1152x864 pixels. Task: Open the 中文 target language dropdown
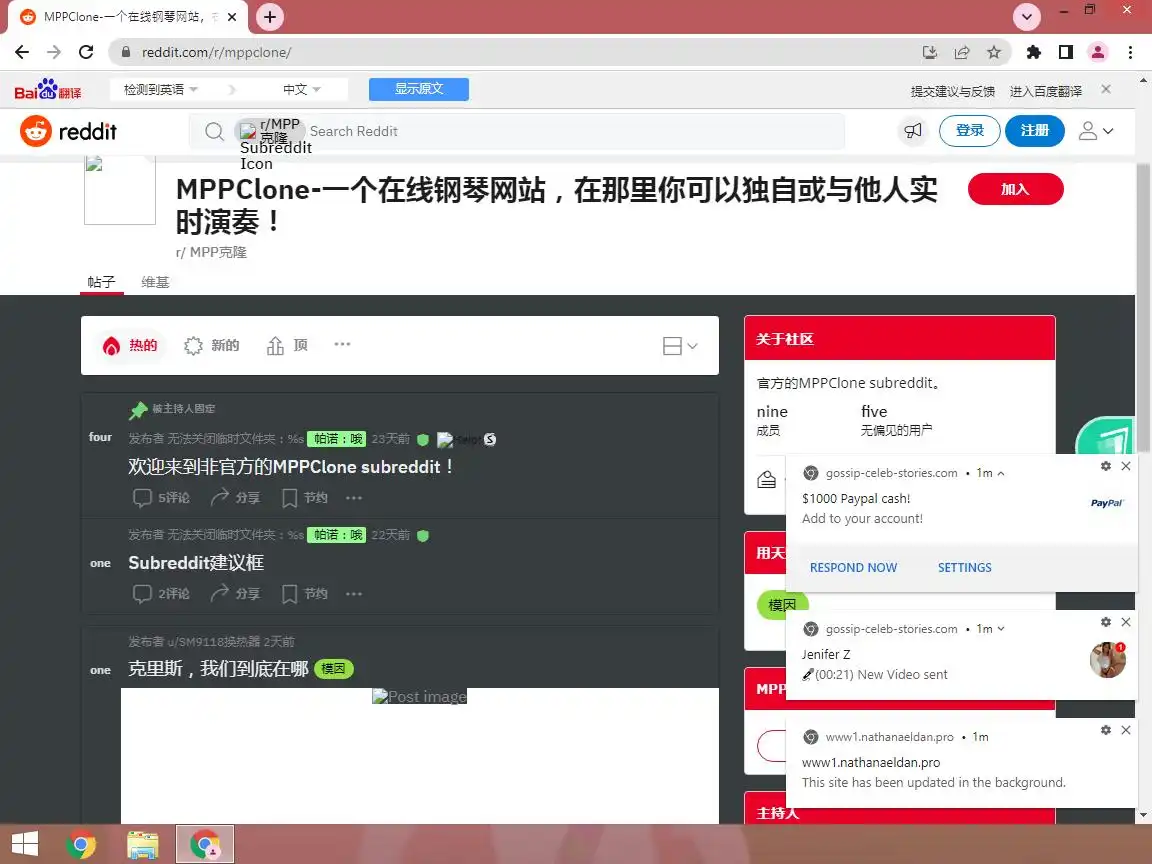tap(302, 89)
